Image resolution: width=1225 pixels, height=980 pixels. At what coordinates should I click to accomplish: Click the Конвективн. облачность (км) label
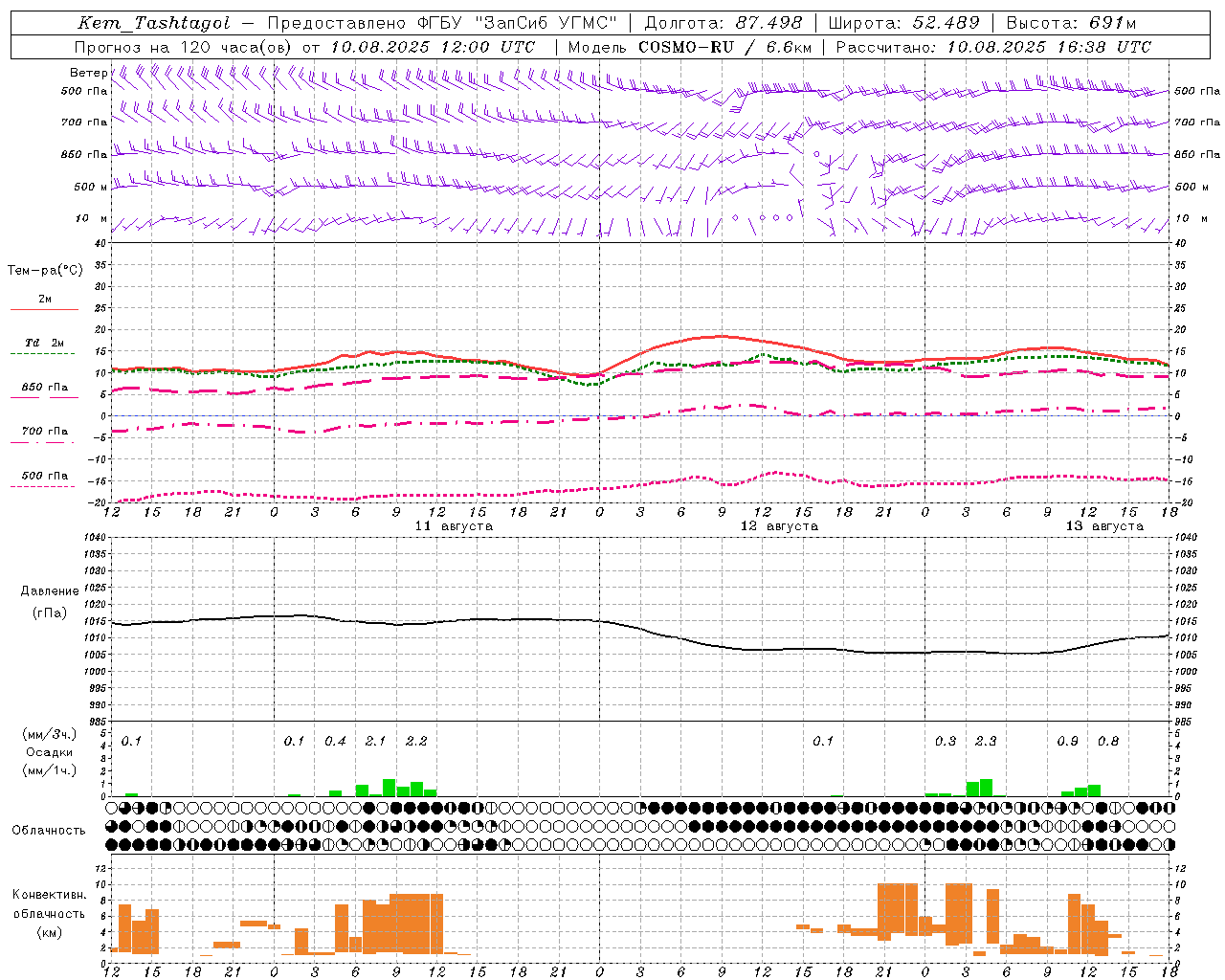point(49,914)
